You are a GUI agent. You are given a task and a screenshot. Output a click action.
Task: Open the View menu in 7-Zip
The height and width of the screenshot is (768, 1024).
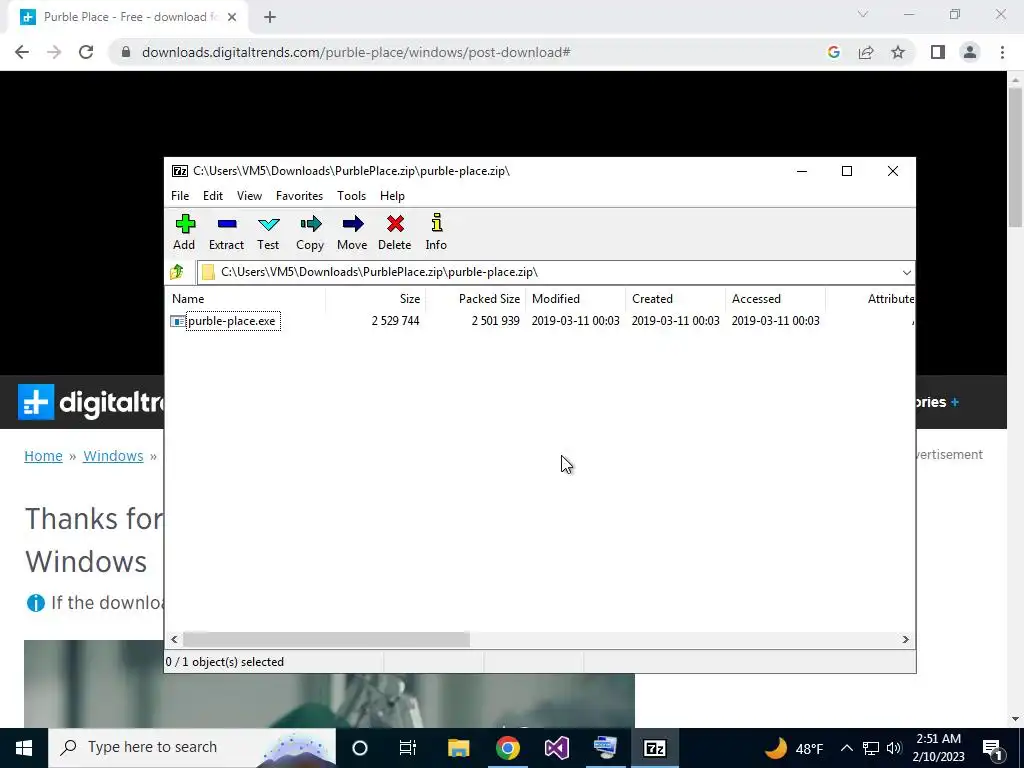click(x=249, y=196)
